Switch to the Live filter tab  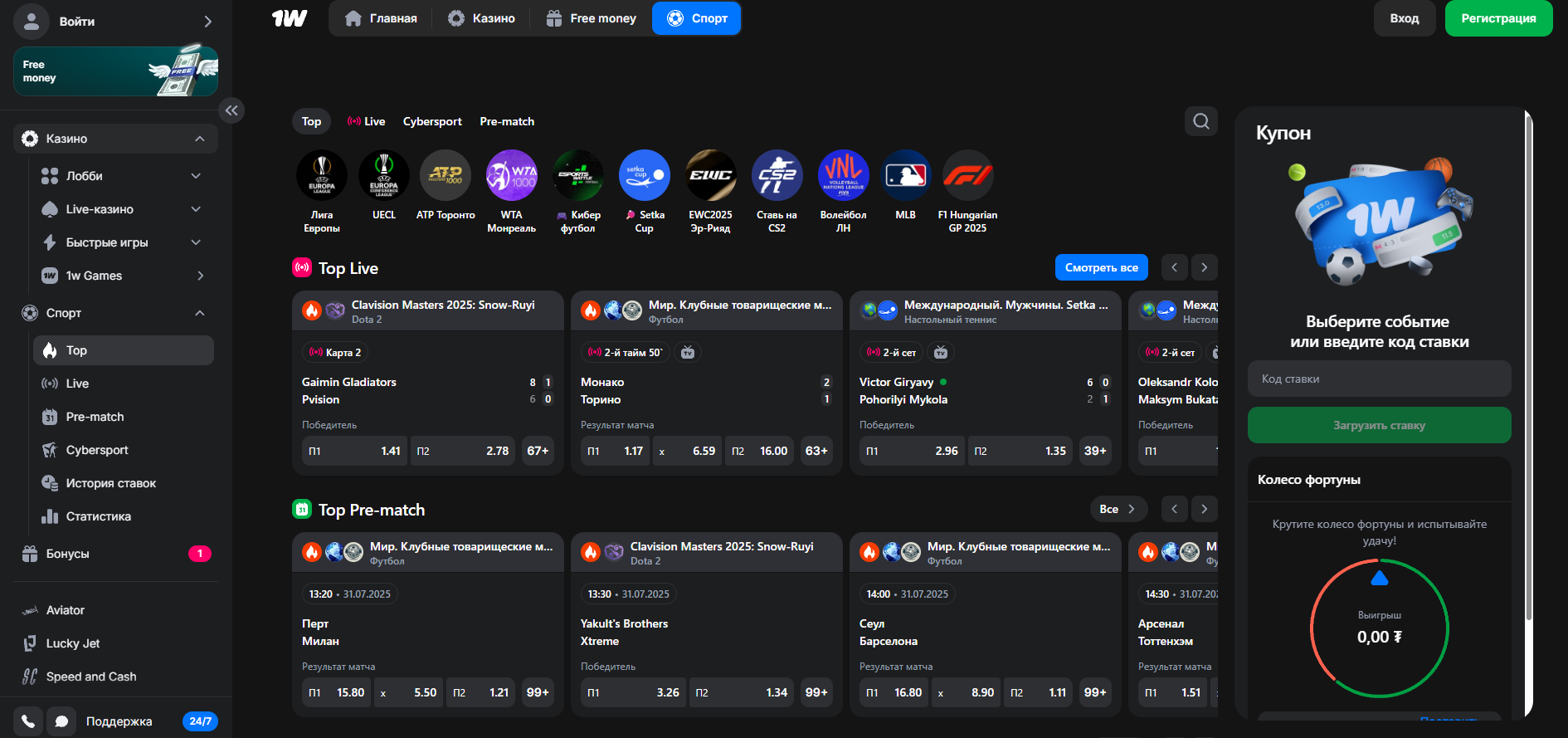click(x=367, y=121)
